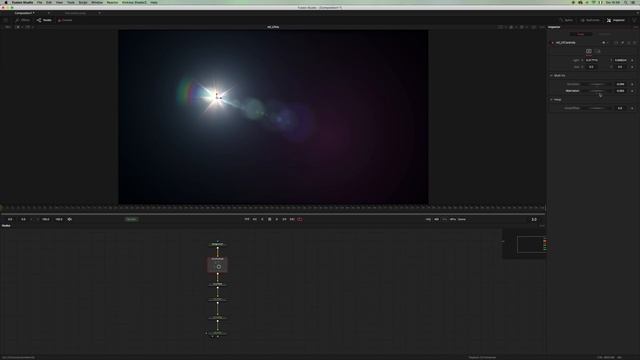Image resolution: width=640 pixels, height=360 pixels.
Task: Jump to the first frame
Action: (x=247, y=220)
